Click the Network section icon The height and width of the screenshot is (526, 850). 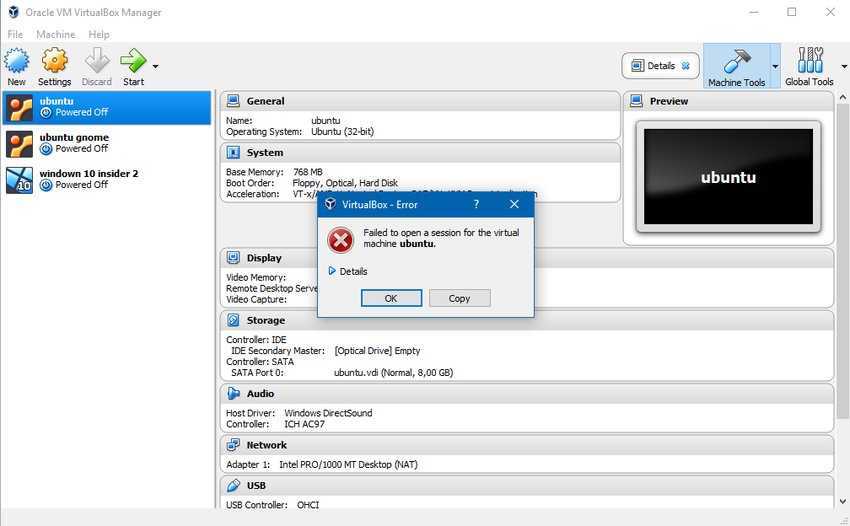233,445
